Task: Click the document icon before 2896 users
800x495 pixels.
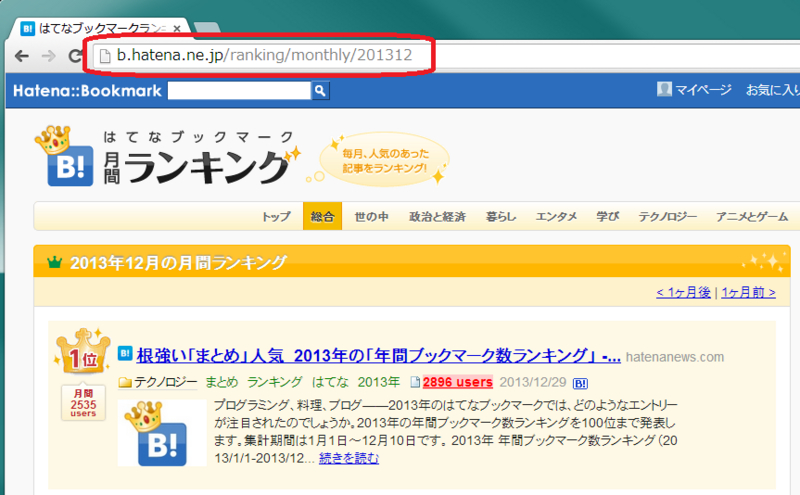Action: [x=415, y=382]
